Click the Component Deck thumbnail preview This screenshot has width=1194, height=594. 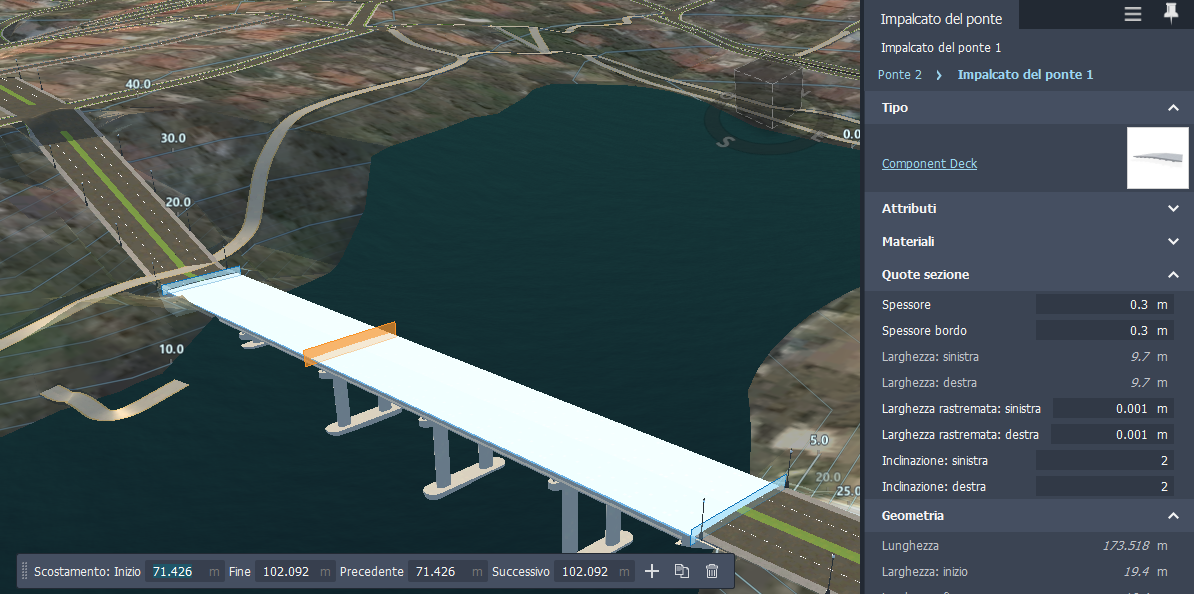click(1157, 158)
